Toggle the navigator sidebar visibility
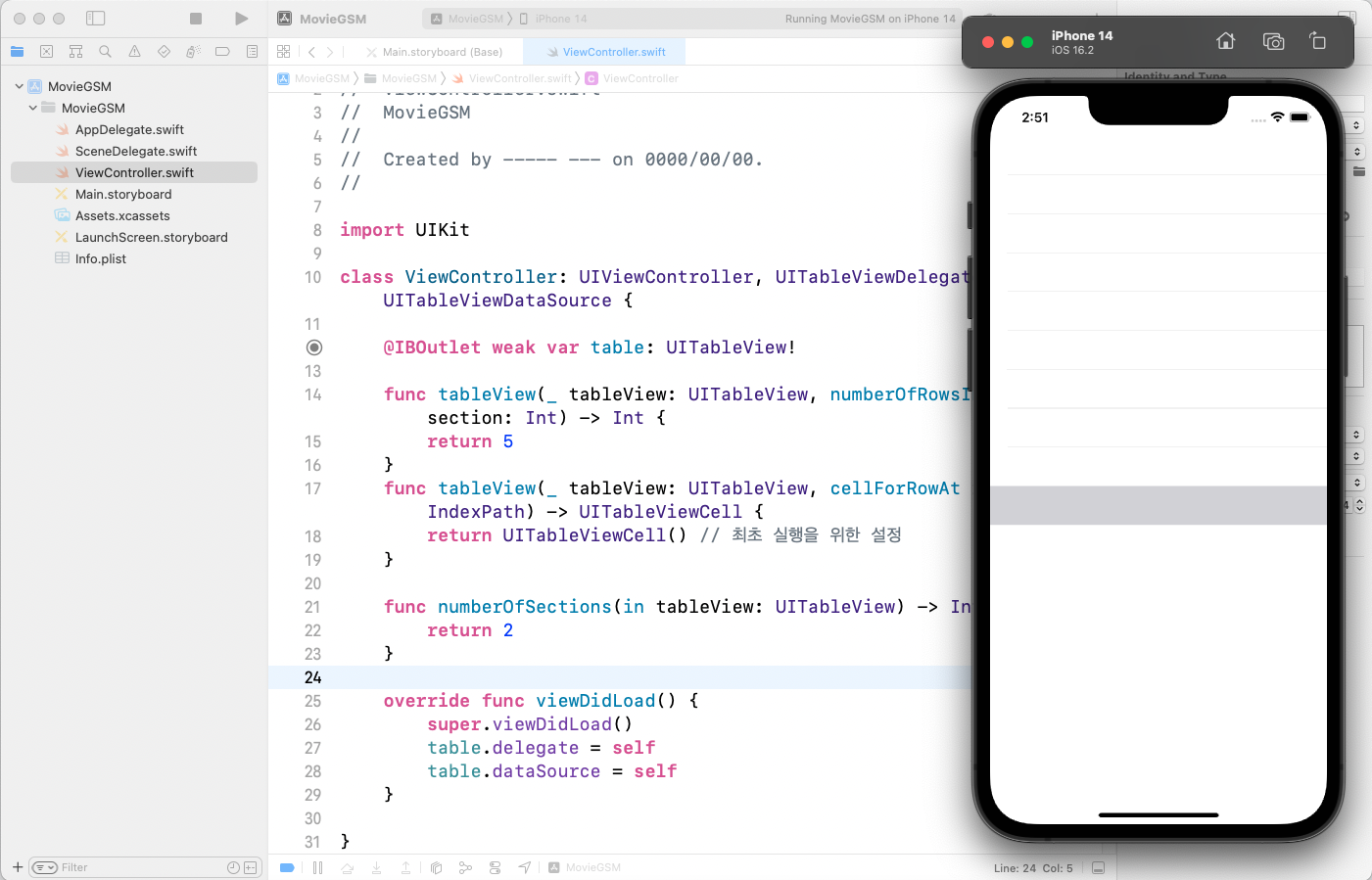This screenshot has height=880, width=1372. [x=96, y=19]
